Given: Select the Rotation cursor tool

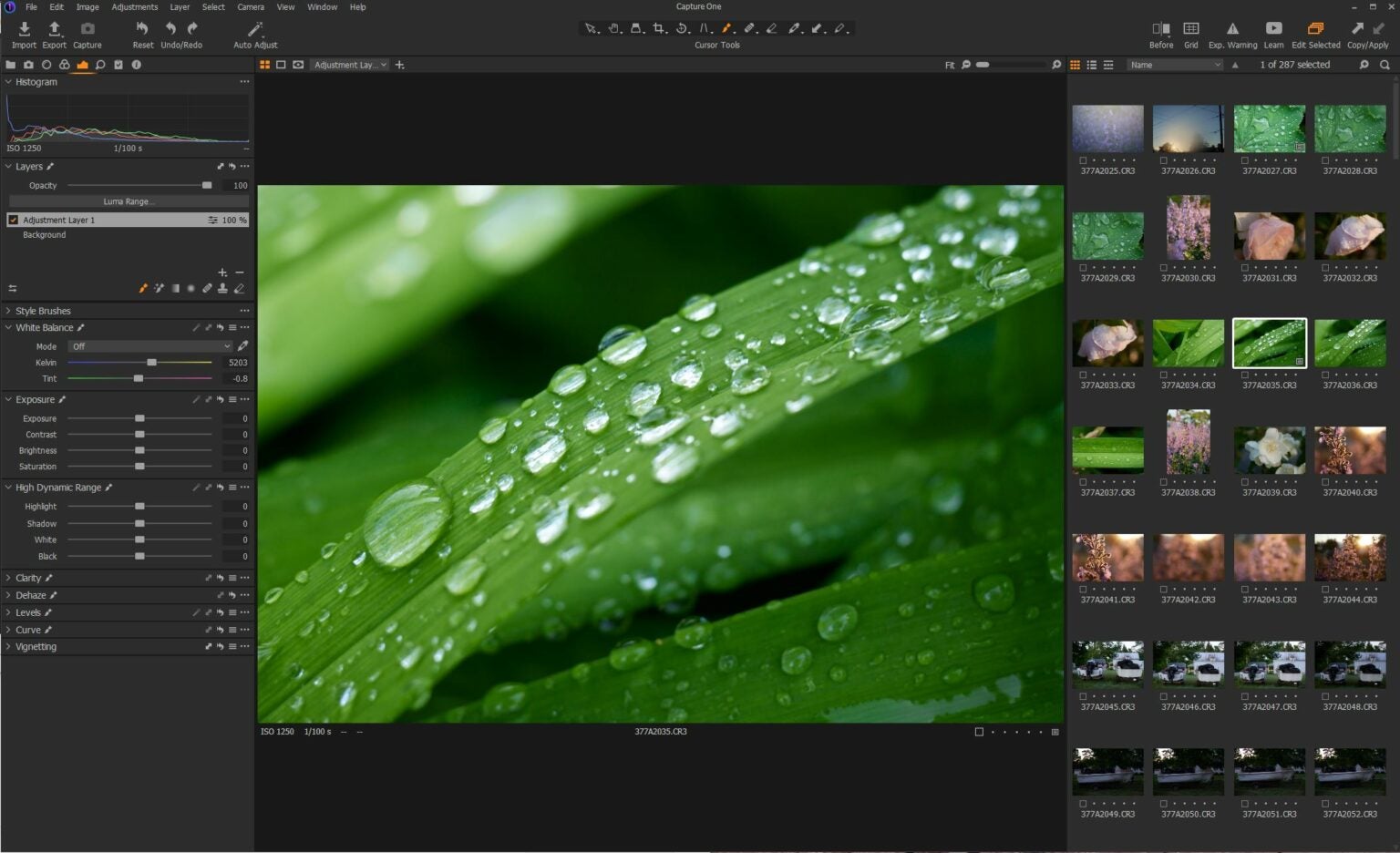Looking at the screenshot, I should pos(682,28).
